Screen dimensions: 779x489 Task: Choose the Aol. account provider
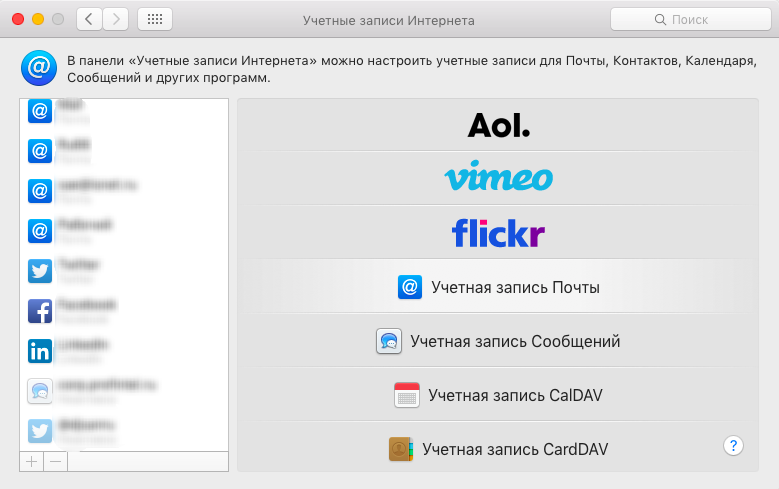coord(498,125)
